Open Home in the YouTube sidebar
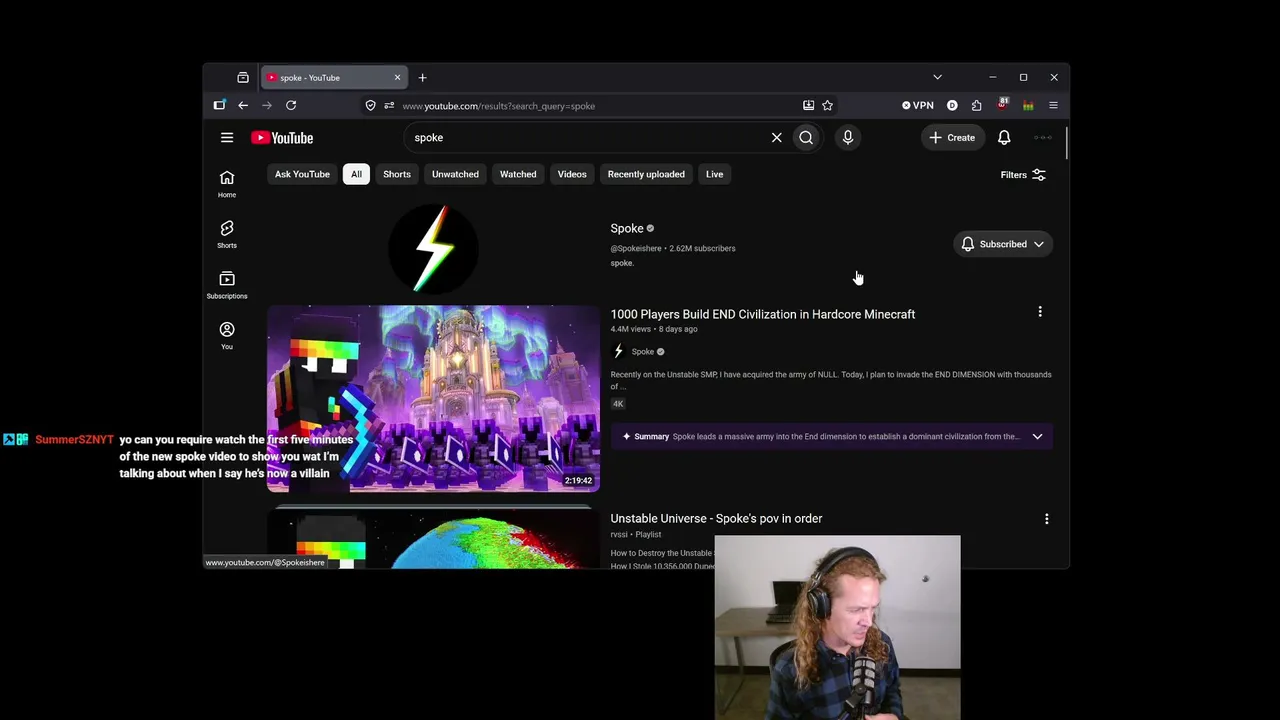Image resolution: width=1280 pixels, height=720 pixels. pos(227,183)
